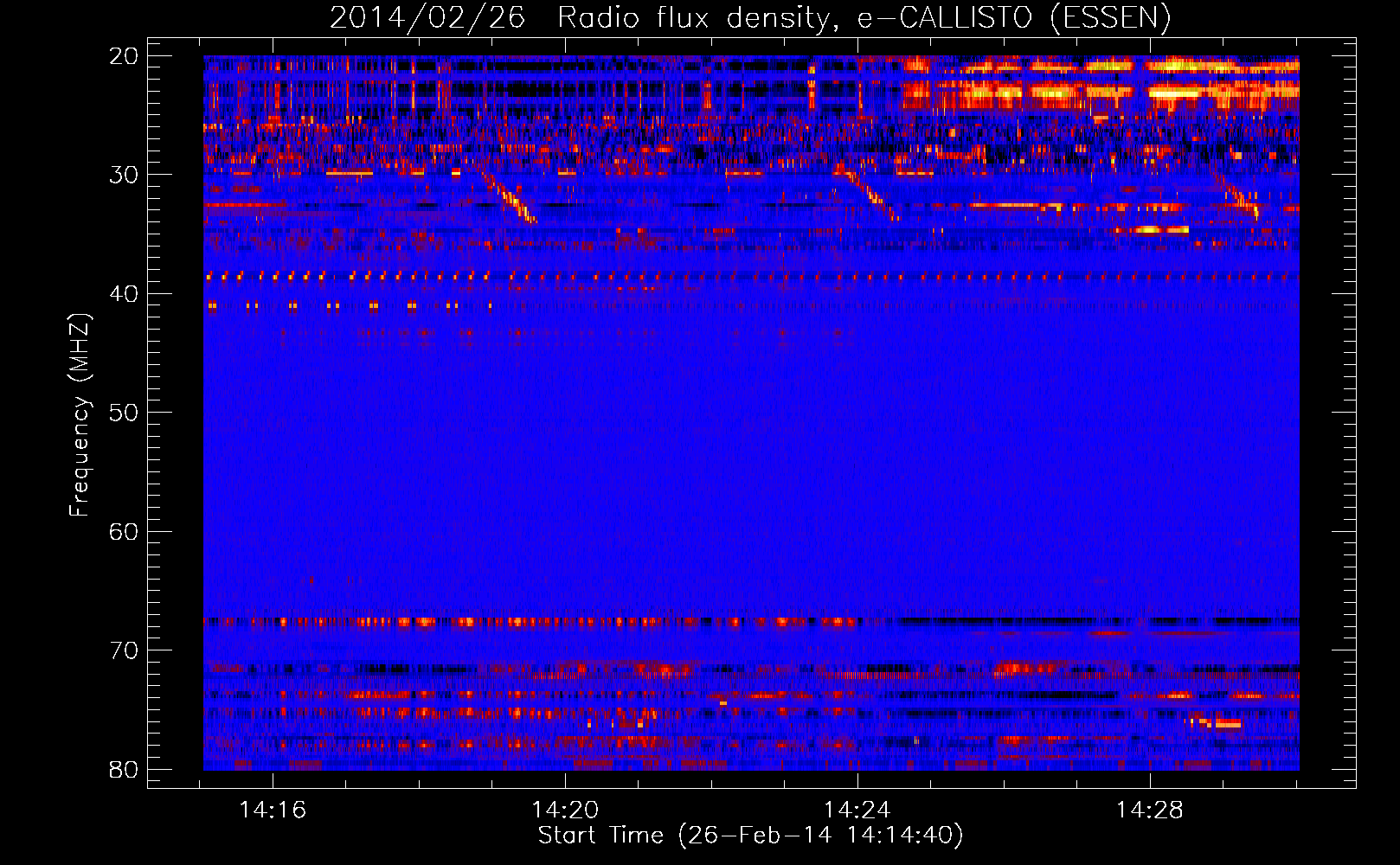Image resolution: width=1400 pixels, height=865 pixels.
Task: Click the frequency tick label 40
Action: [x=124, y=294]
